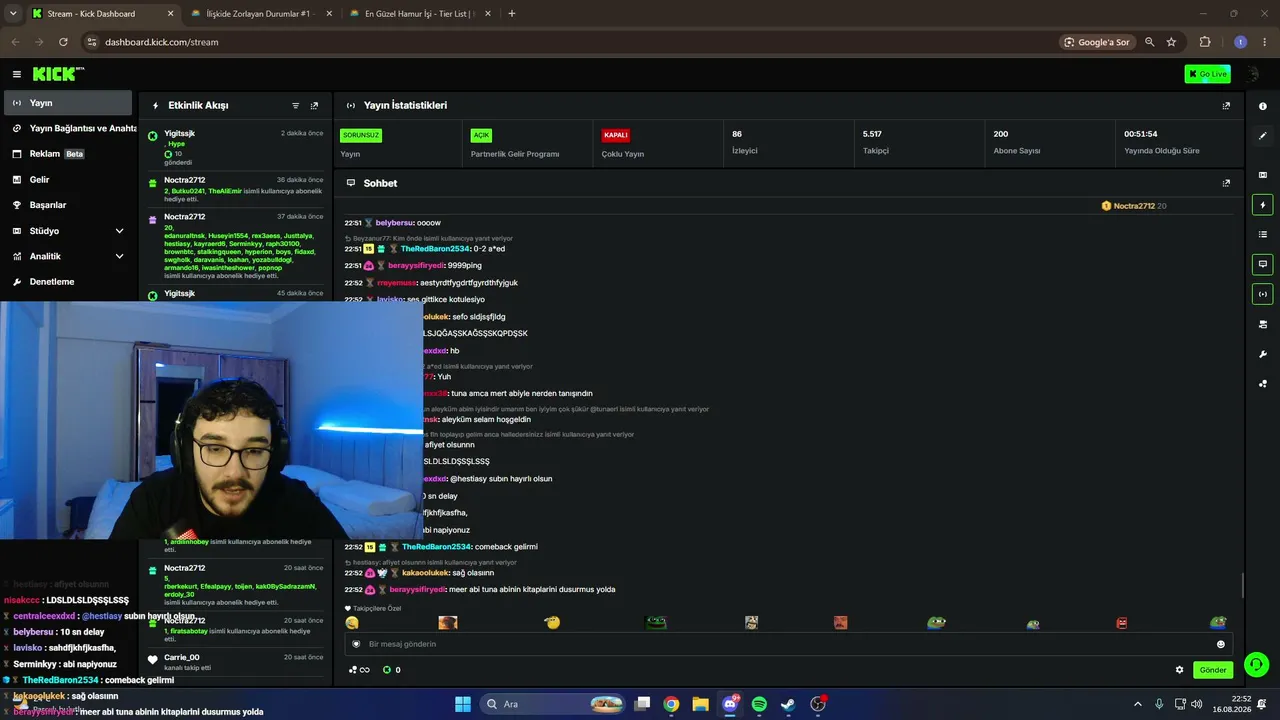Bookmark this page with star icon

(1171, 42)
